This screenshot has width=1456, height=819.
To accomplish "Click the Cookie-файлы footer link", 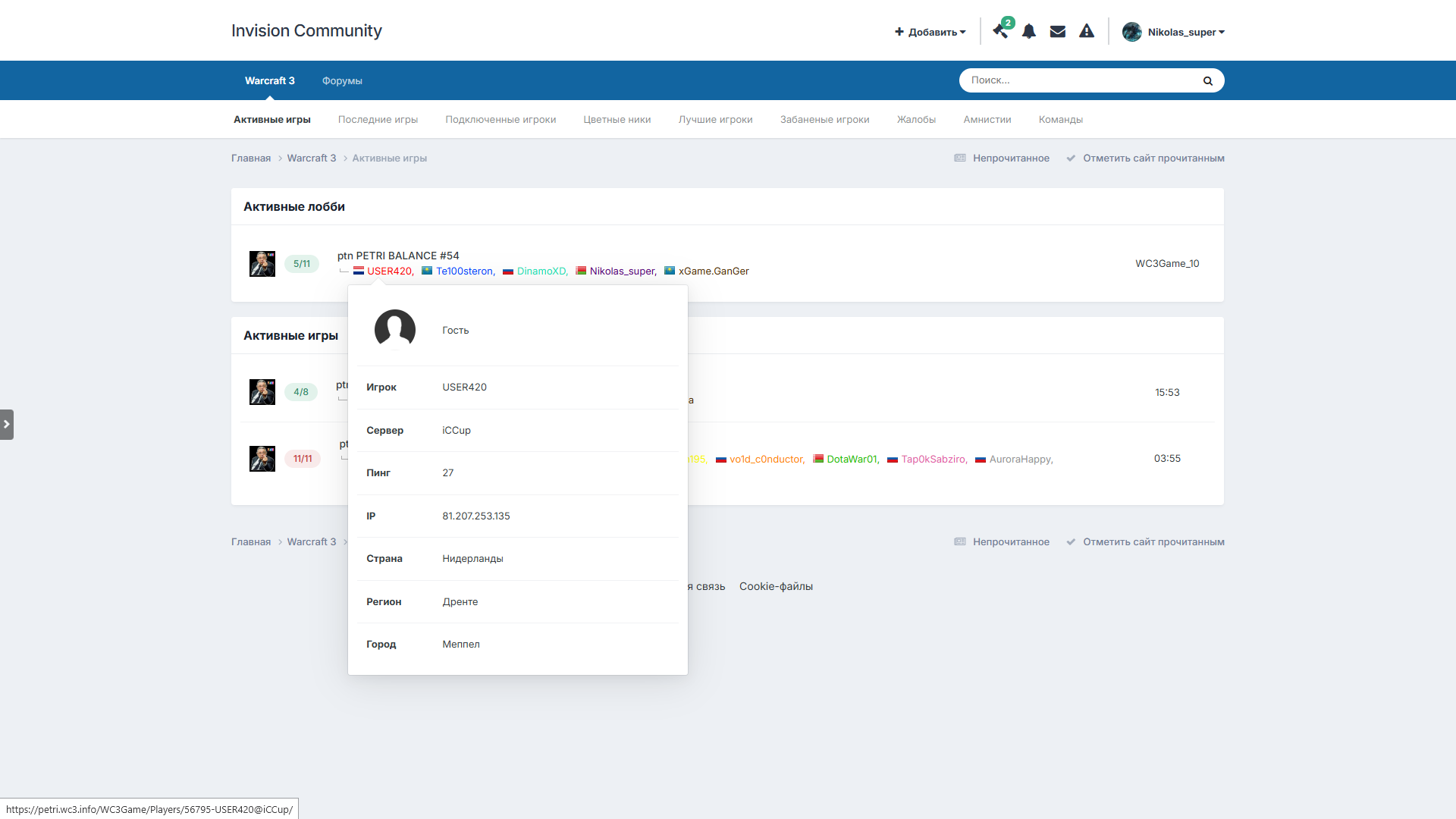I will [x=776, y=586].
